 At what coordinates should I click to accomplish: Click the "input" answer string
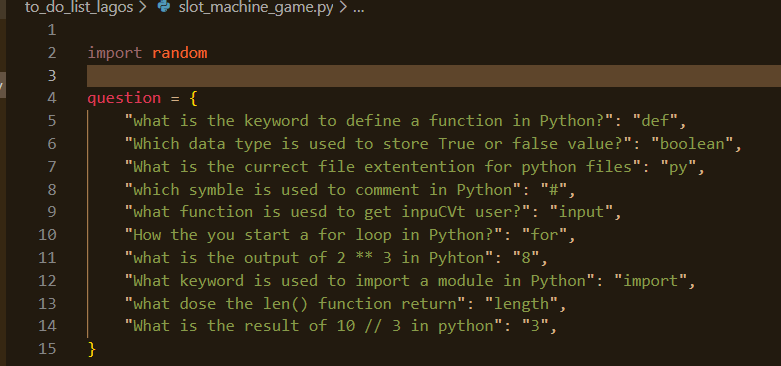(x=580, y=212)
